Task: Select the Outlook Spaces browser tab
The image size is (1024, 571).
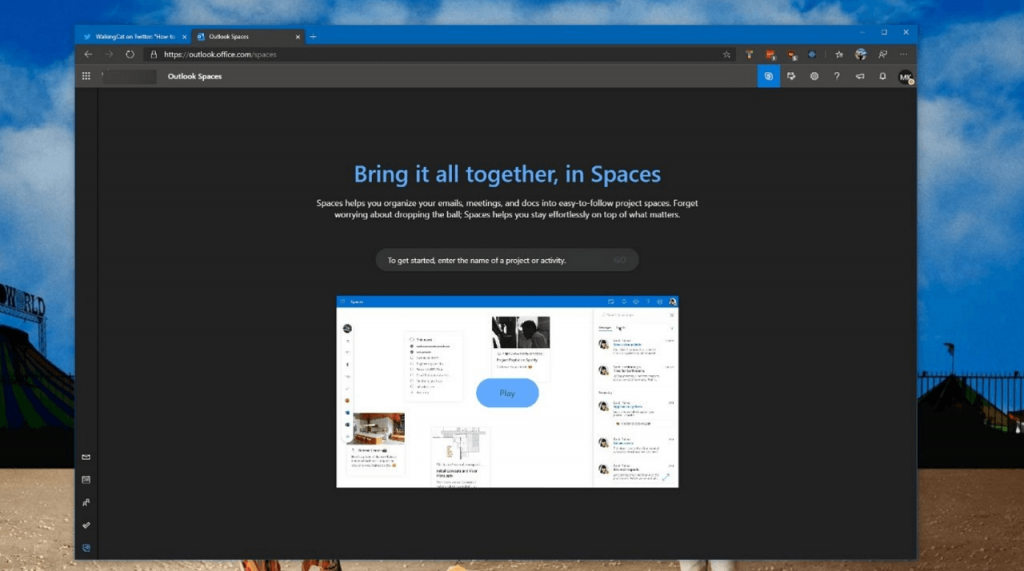Action: tap(246, 37)
